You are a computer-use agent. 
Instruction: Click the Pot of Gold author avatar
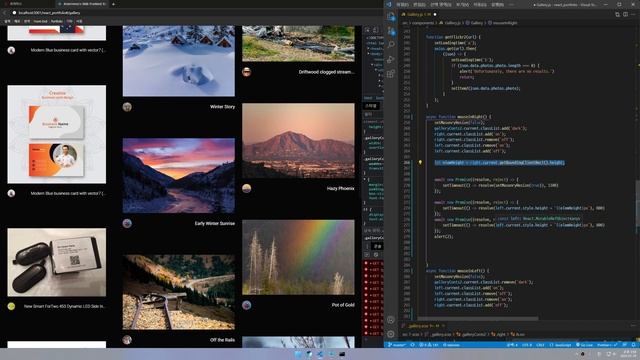pyautogui.click(x=247, y=305)
